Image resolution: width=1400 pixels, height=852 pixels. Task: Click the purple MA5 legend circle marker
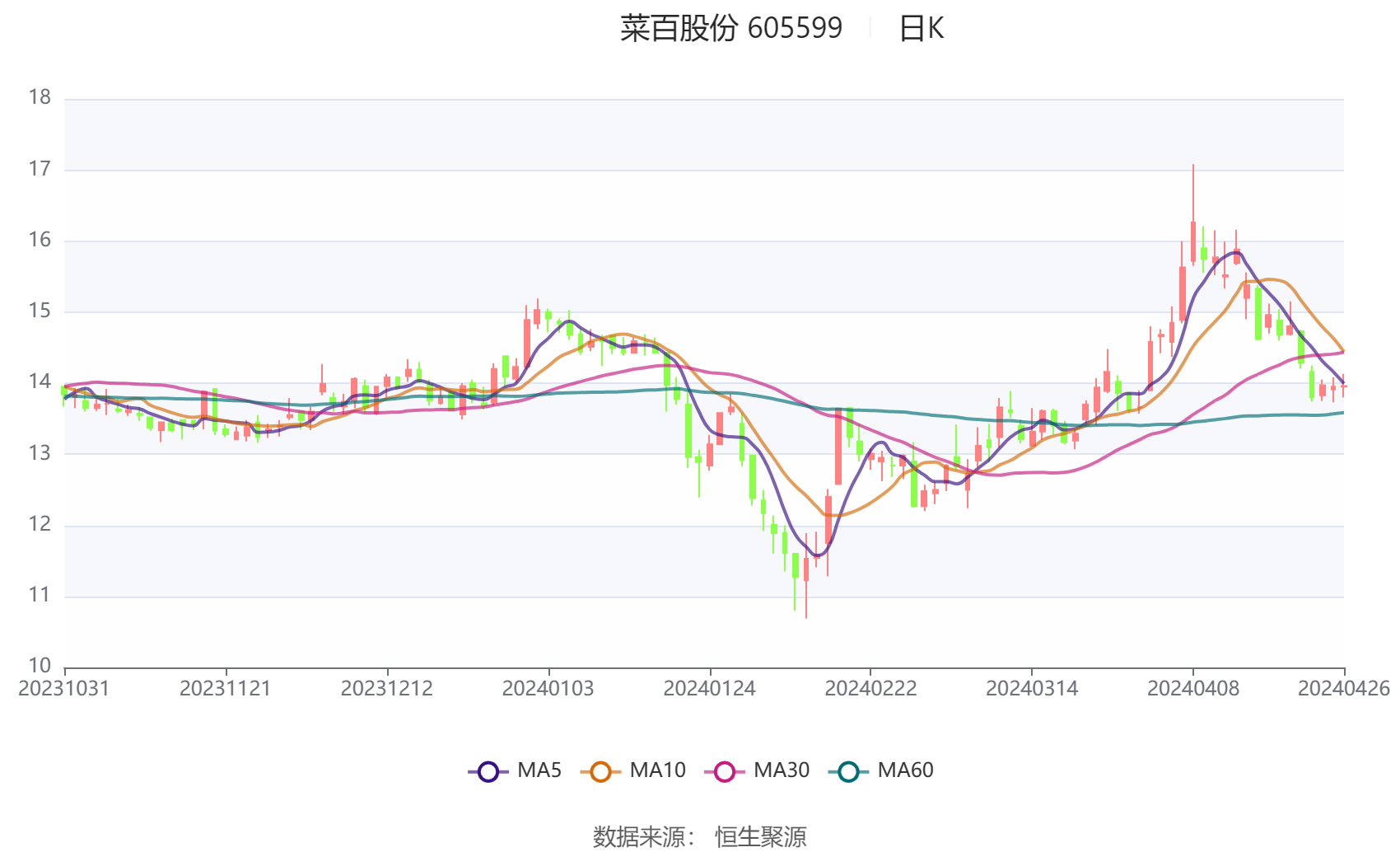(x=488, y=772)
